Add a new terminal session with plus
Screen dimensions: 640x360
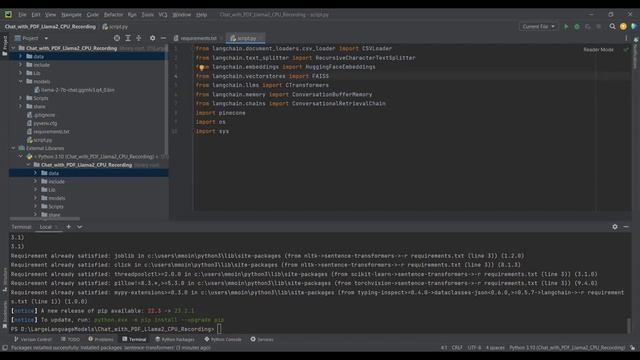point(69,227)
